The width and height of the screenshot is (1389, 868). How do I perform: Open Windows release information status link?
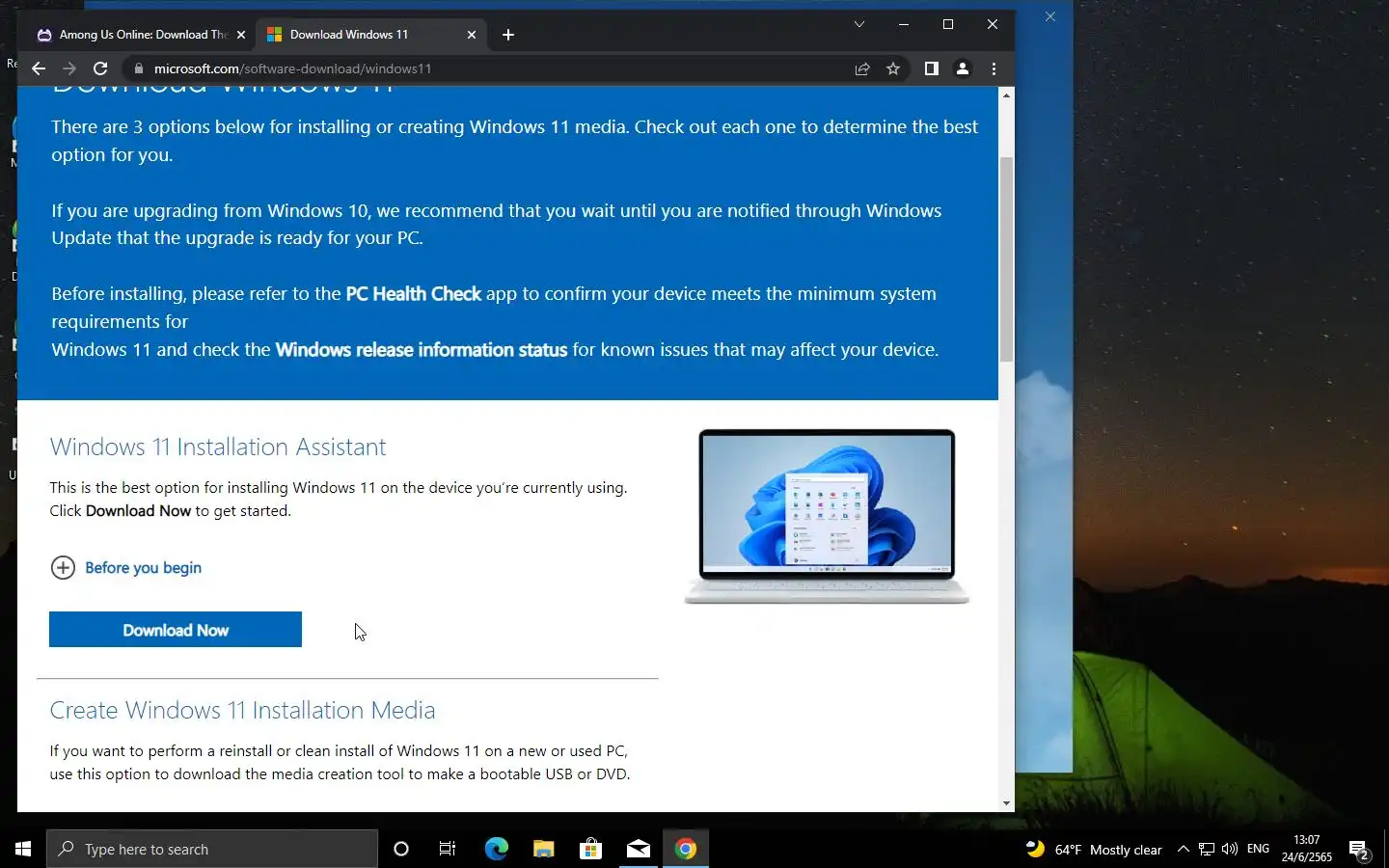(x=422, y=349)
